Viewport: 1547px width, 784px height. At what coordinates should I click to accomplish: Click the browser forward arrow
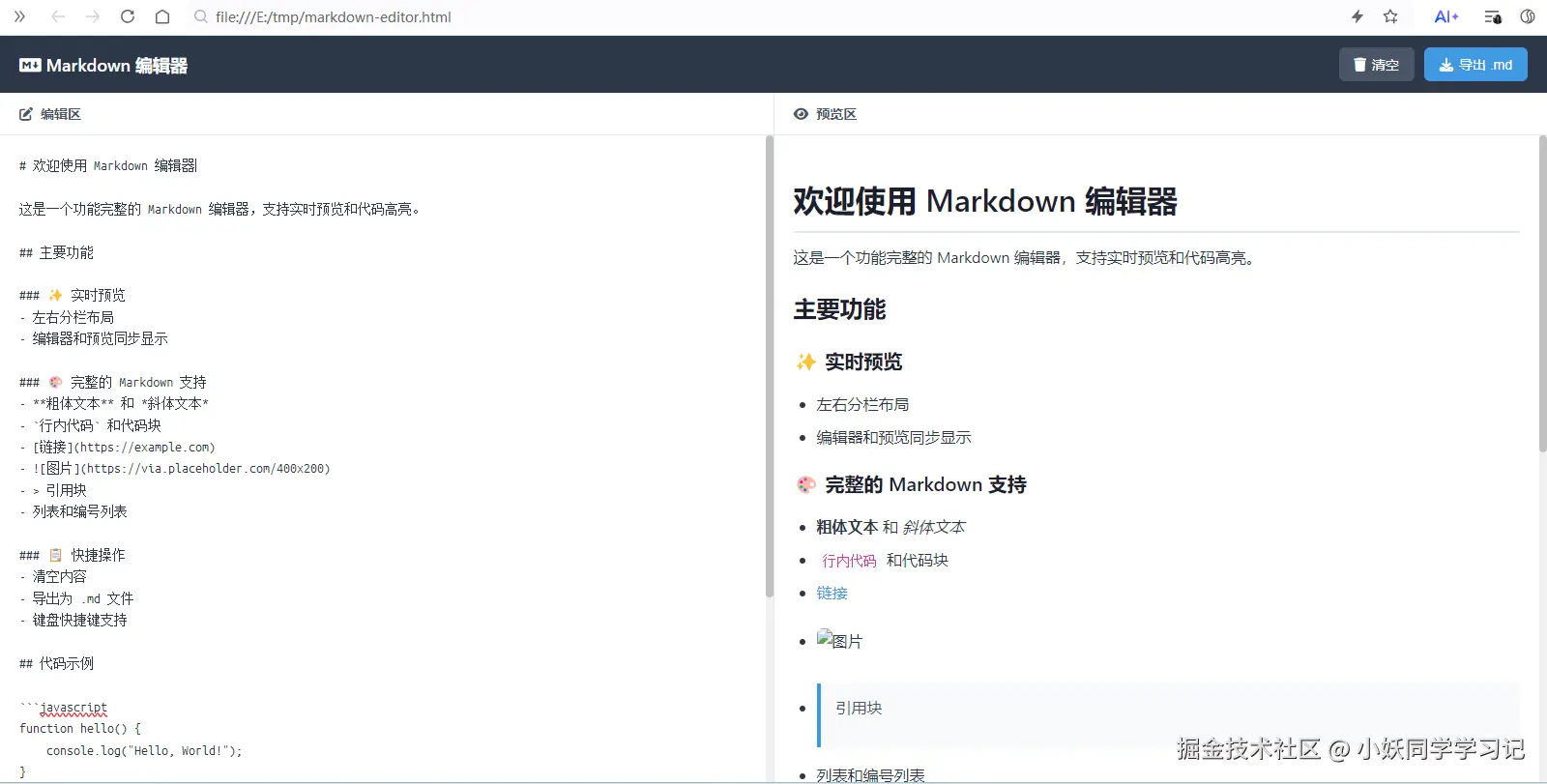[x=93, y=16]
